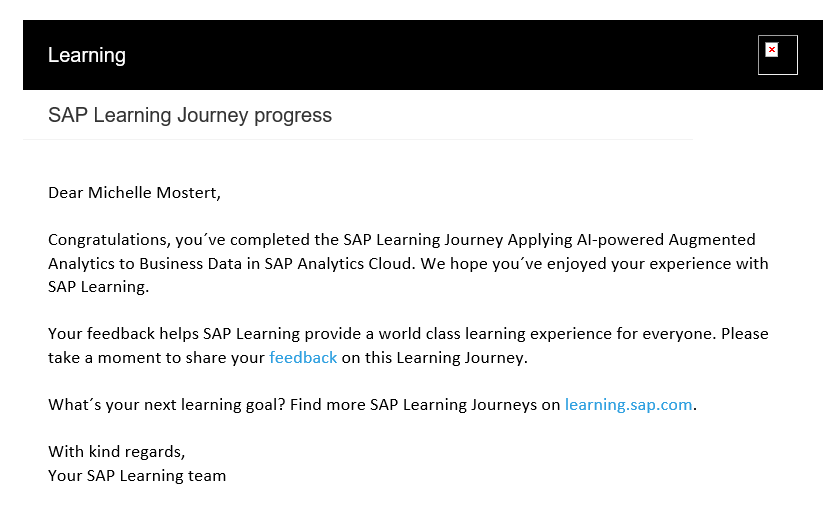
Task: Click the We hope you've enjoyed sentence
Action: 594,264
